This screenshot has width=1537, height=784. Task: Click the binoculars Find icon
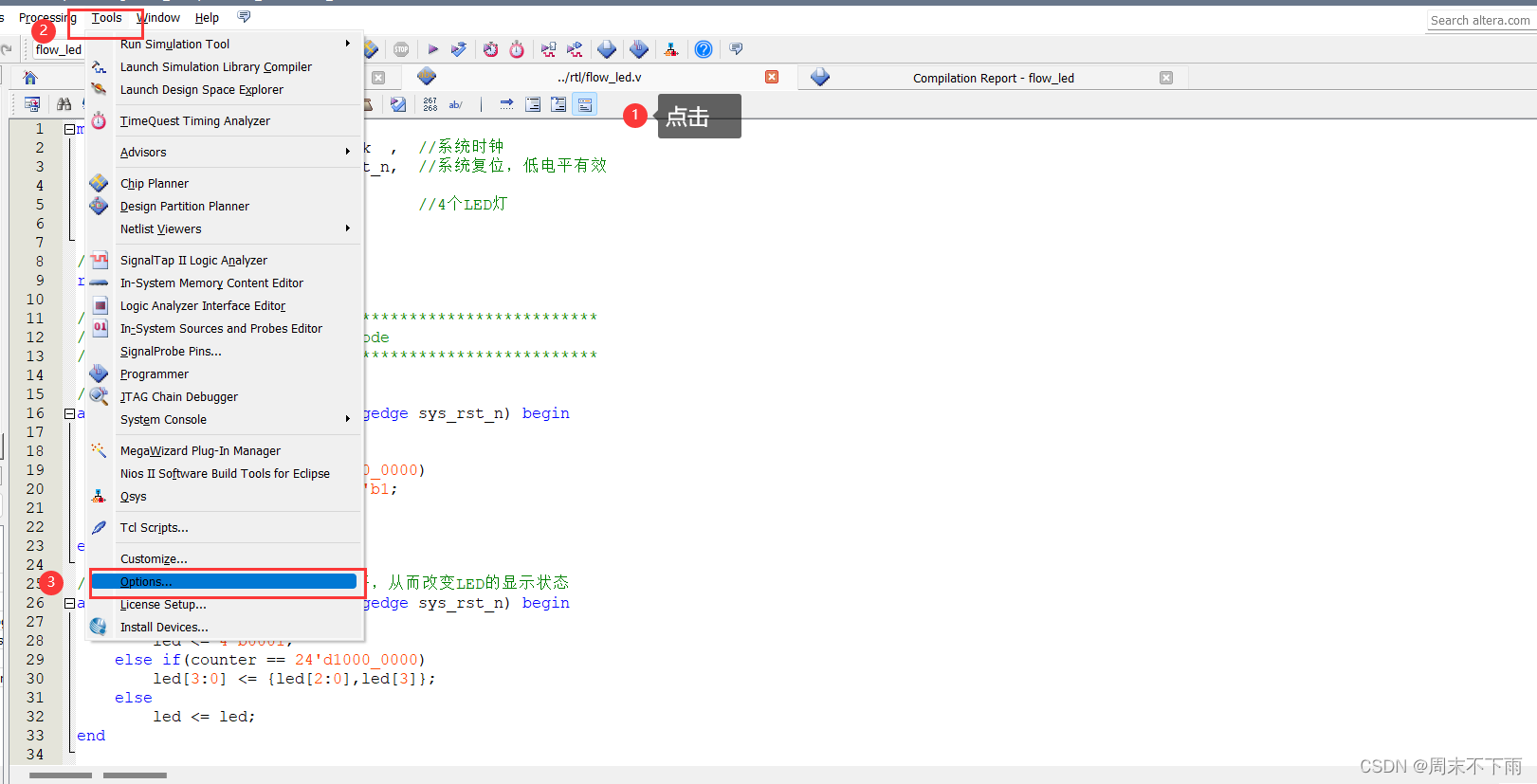(64, 104)
